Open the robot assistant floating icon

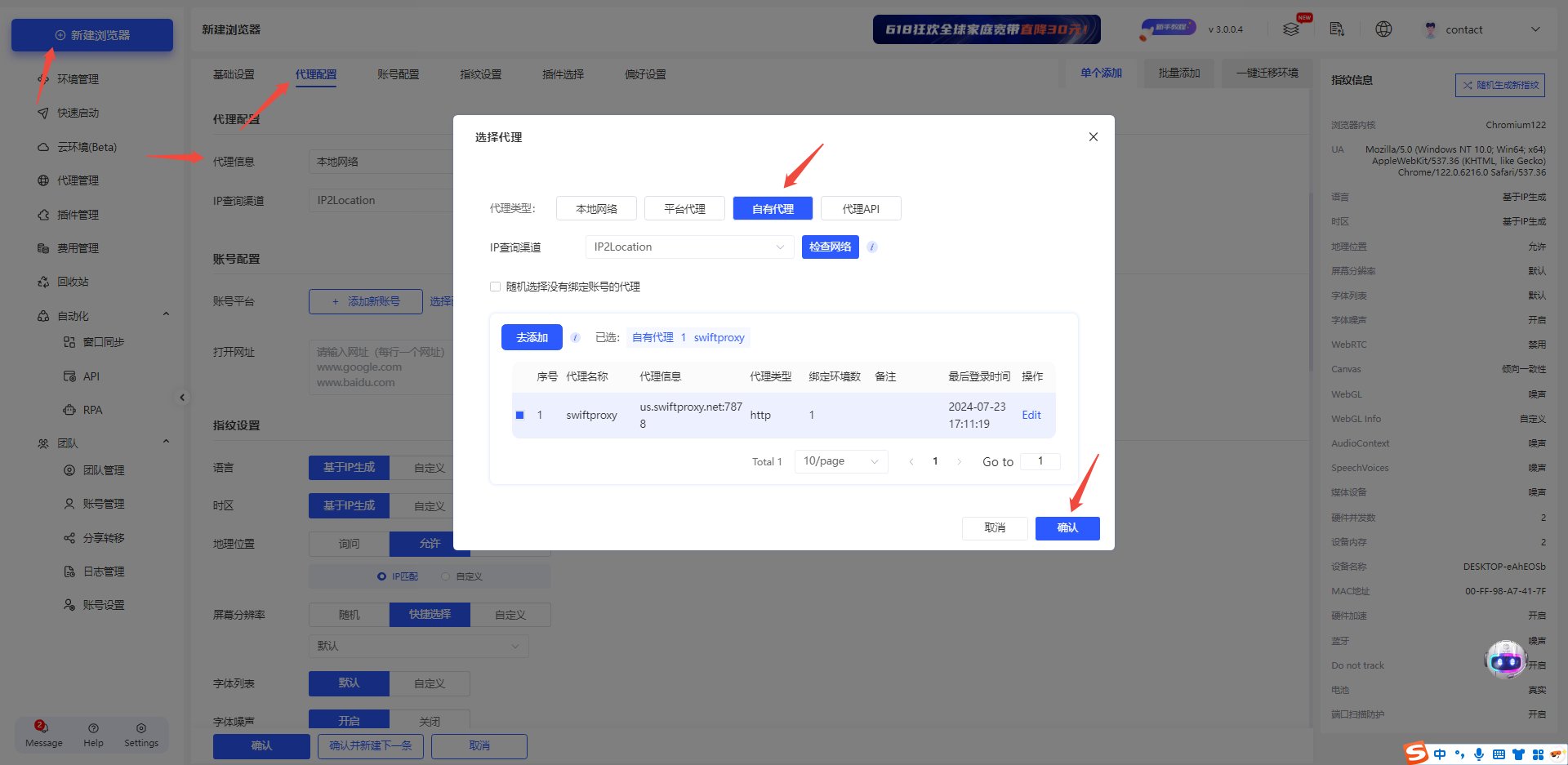1505,660
